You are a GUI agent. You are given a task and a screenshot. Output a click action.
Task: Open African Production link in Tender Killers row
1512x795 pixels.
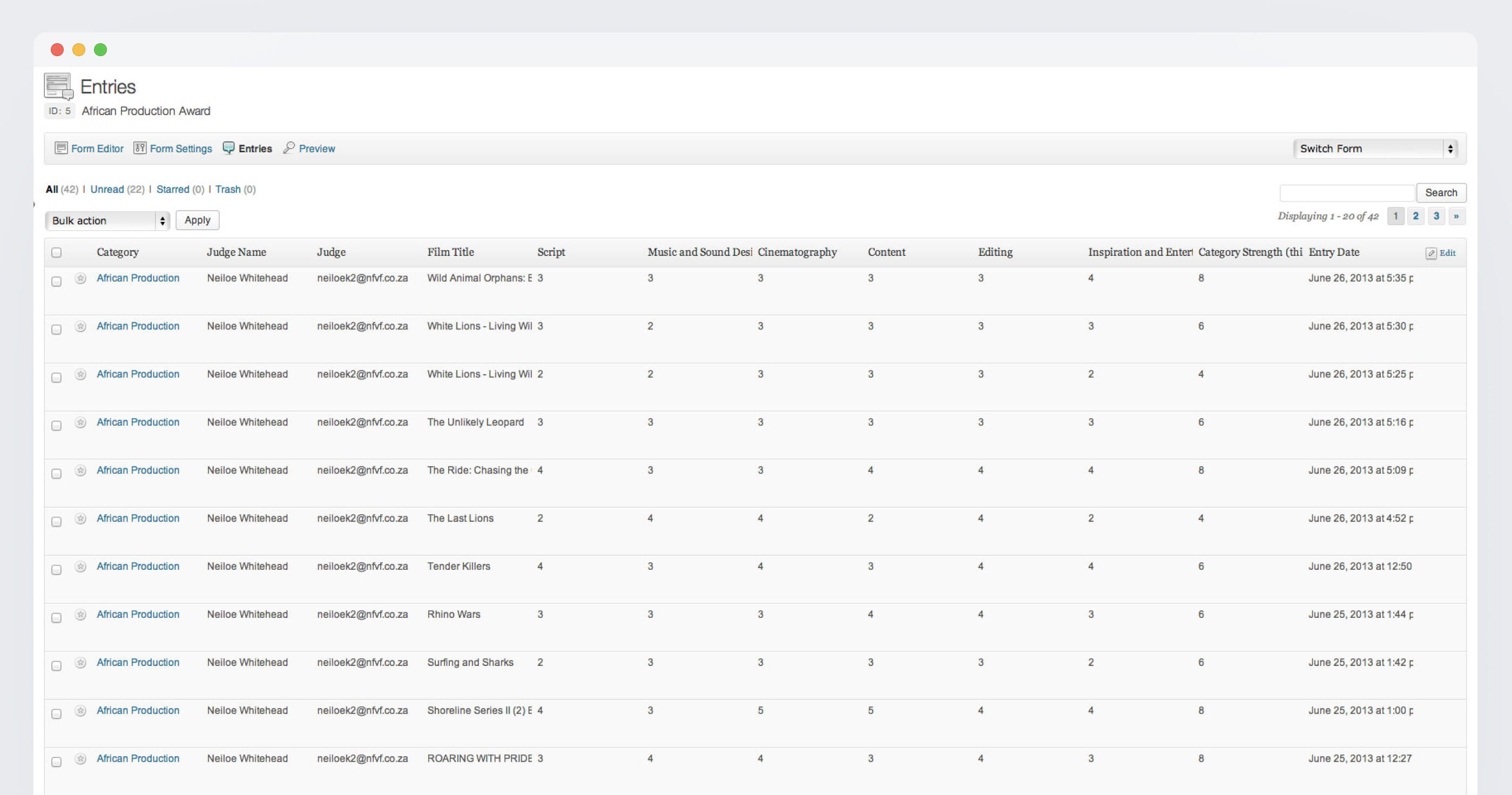(138, 567)
